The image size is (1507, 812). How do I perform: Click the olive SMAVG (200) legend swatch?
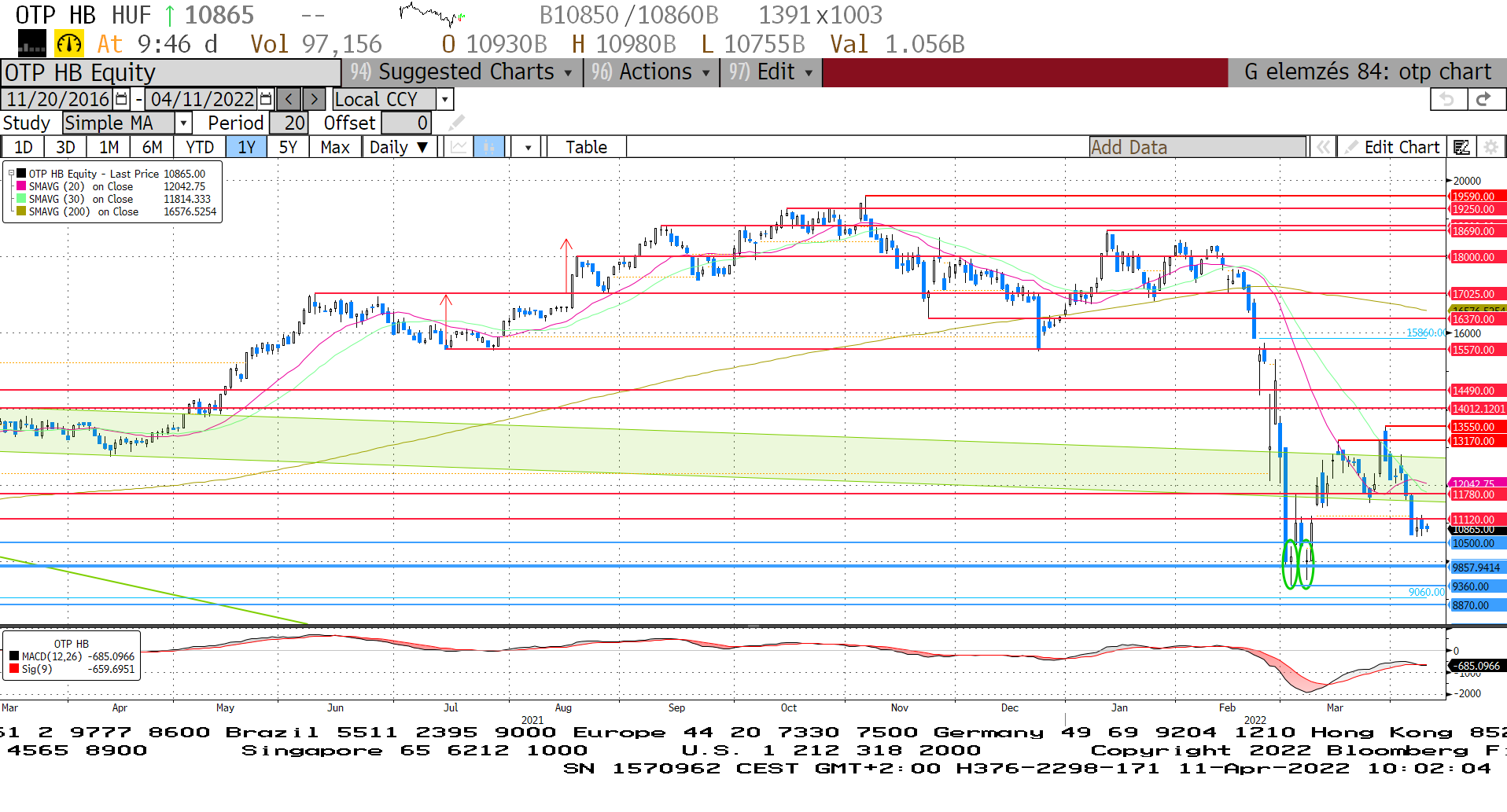(x=21, y=211)
